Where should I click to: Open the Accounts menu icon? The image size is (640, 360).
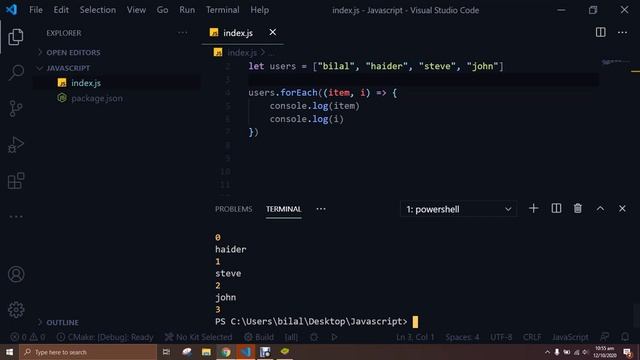click(16, 274)
